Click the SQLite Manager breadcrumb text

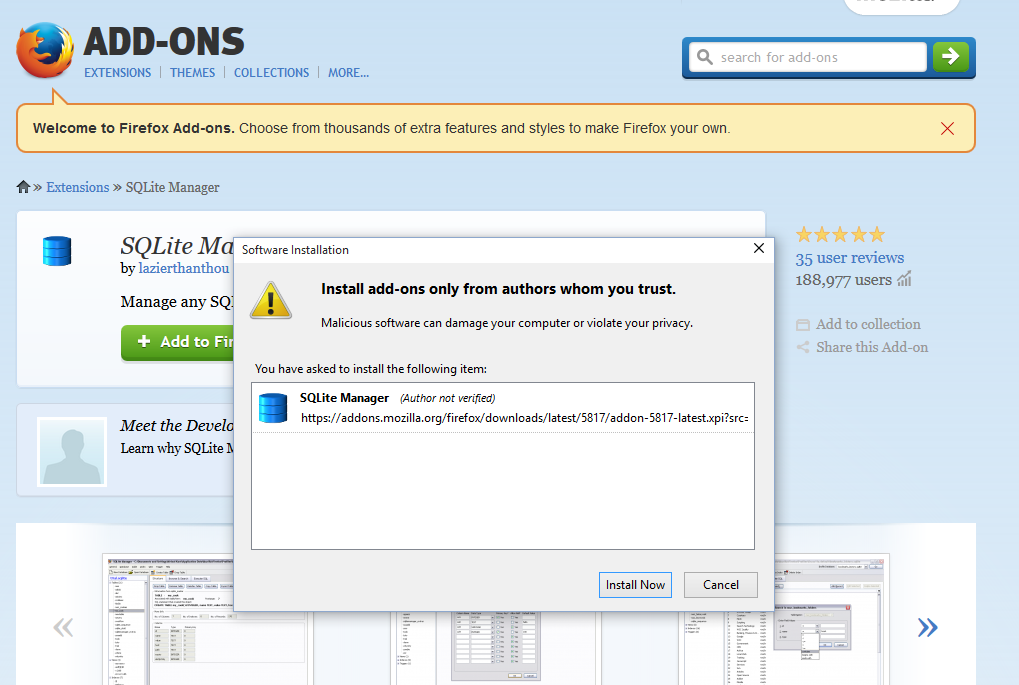[x=172, y=187]
